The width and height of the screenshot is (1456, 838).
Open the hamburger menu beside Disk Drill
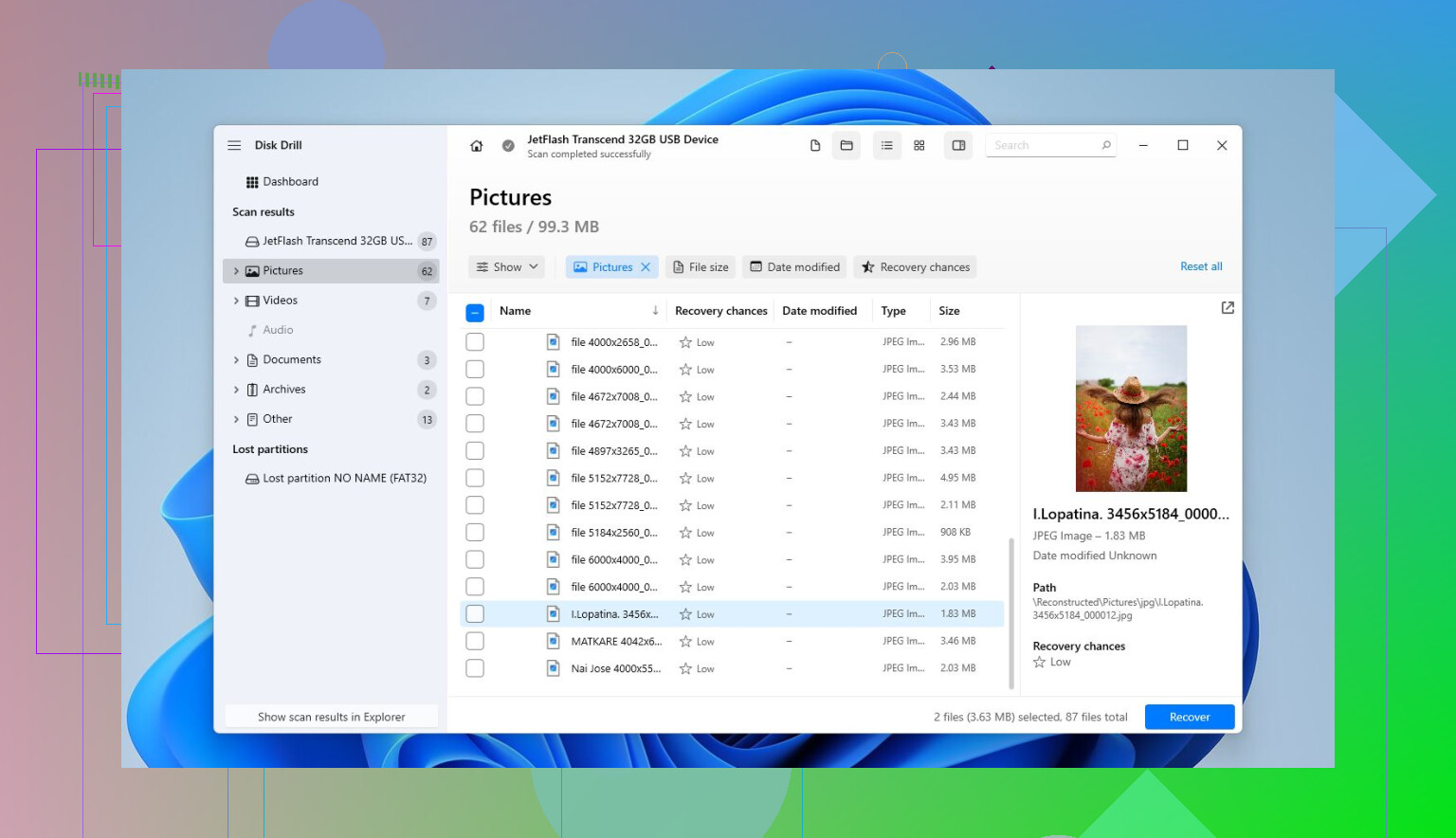[234, 146]
